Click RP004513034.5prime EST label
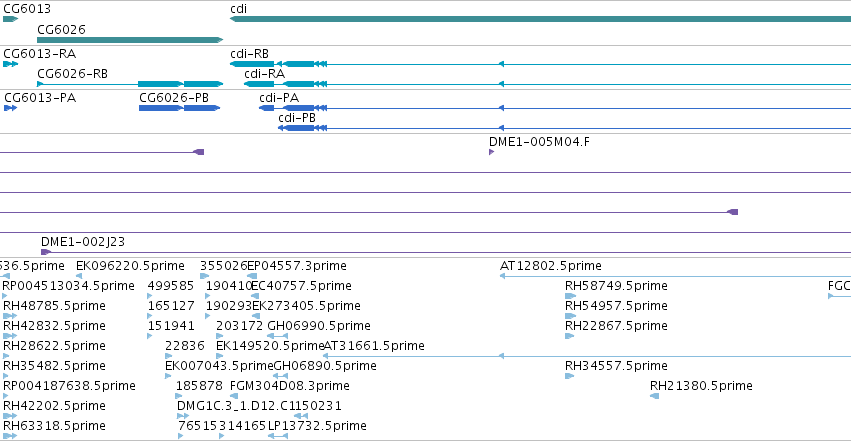851x441 pixels. 68,286
